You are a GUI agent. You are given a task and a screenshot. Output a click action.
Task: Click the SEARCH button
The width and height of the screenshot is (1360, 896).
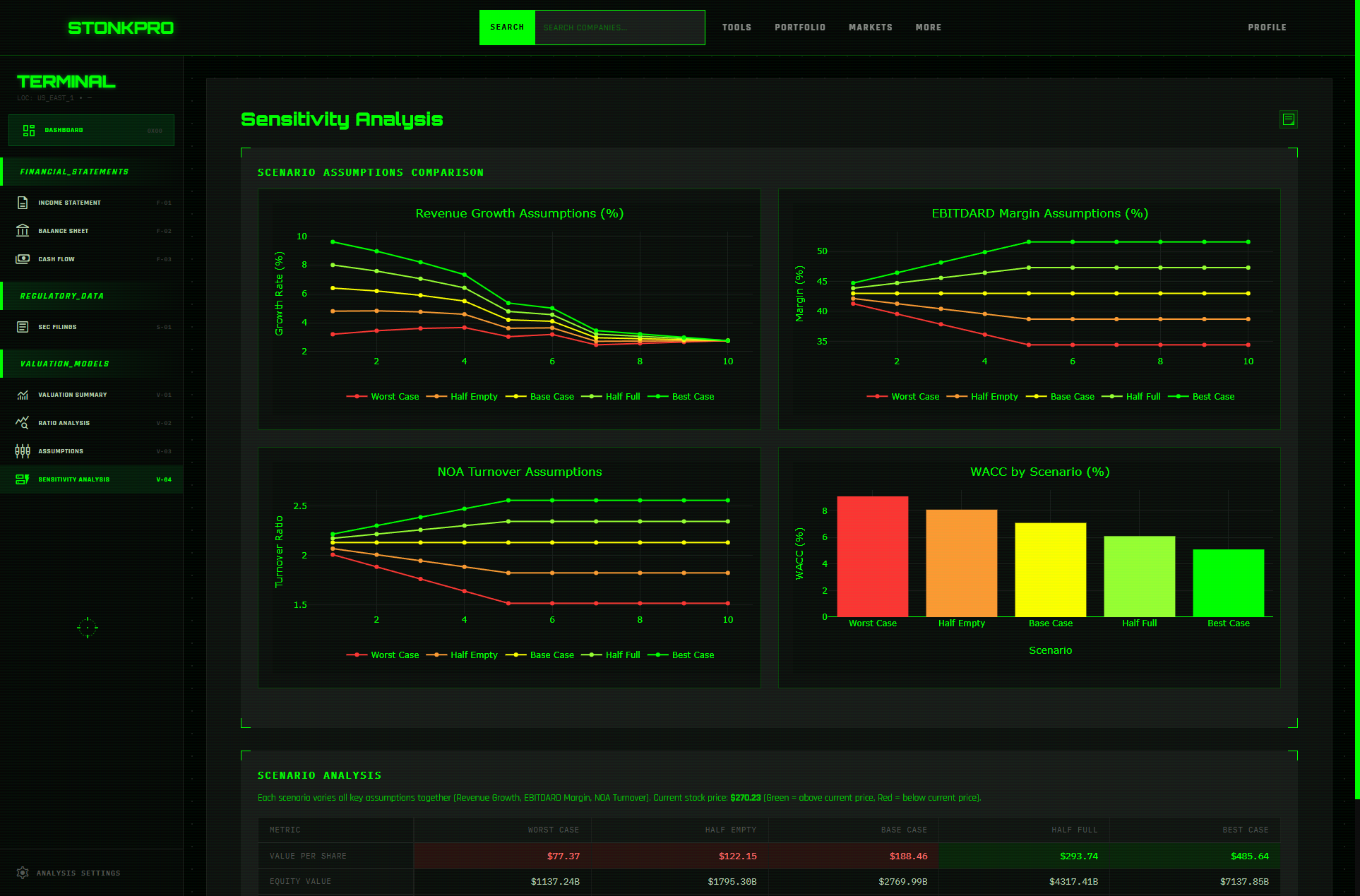[x=507, y=27]
